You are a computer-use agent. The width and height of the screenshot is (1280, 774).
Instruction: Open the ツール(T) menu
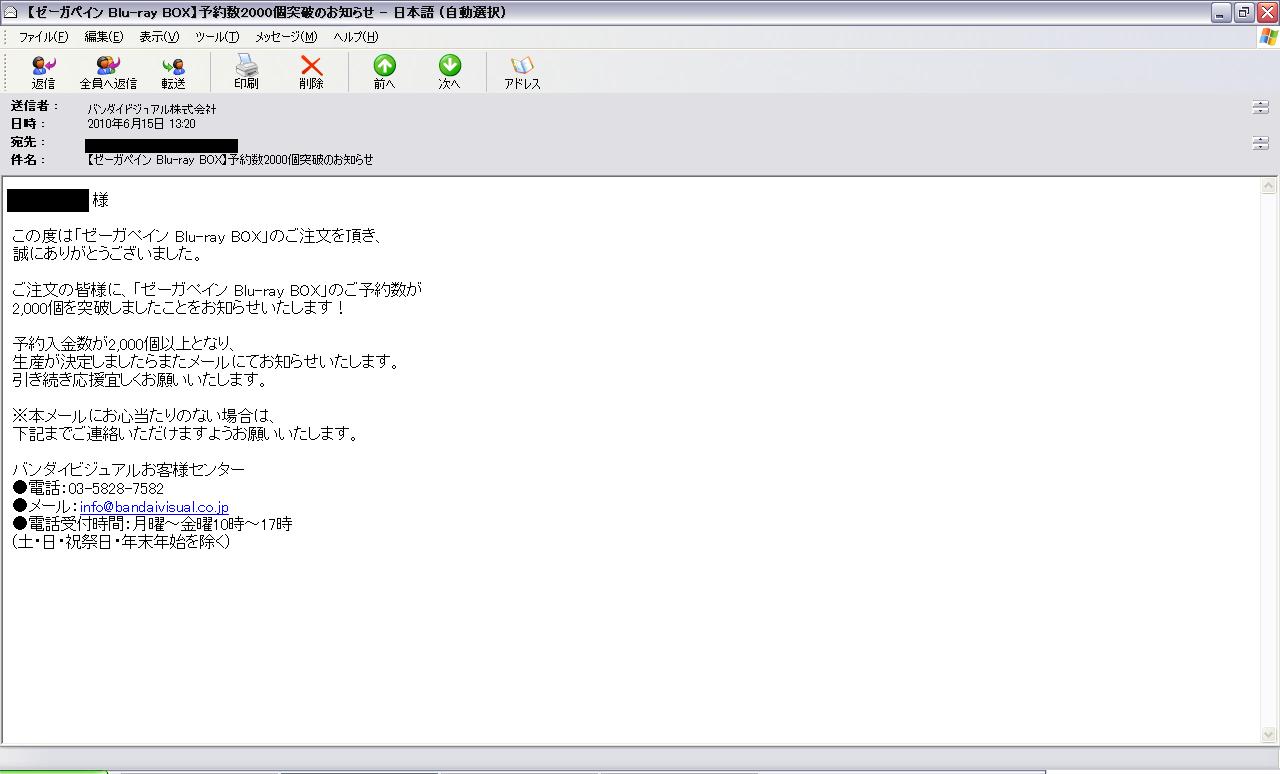tap(217, 37)
